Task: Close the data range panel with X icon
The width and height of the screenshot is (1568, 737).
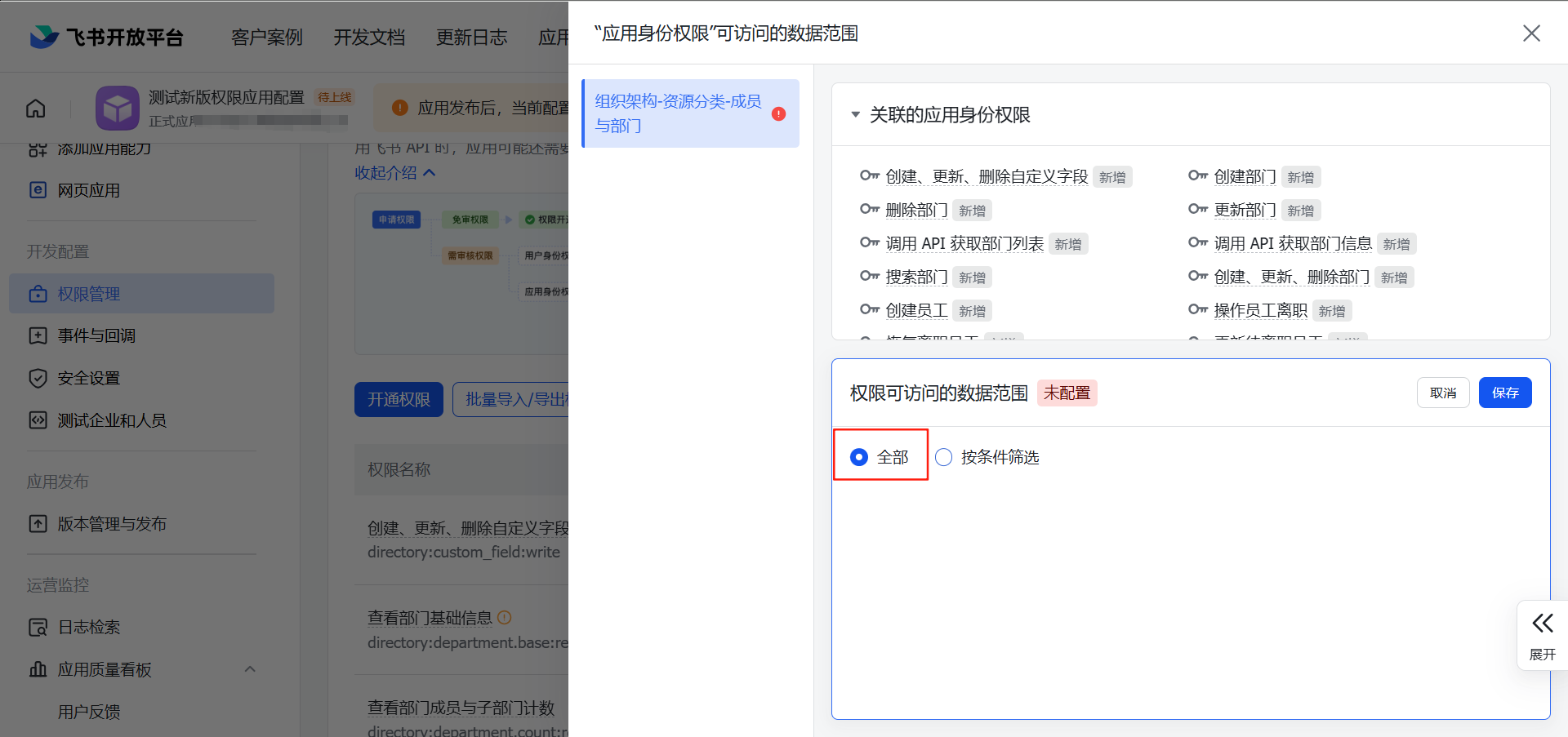Action: pyautogui.click(x=1531, y=33)
